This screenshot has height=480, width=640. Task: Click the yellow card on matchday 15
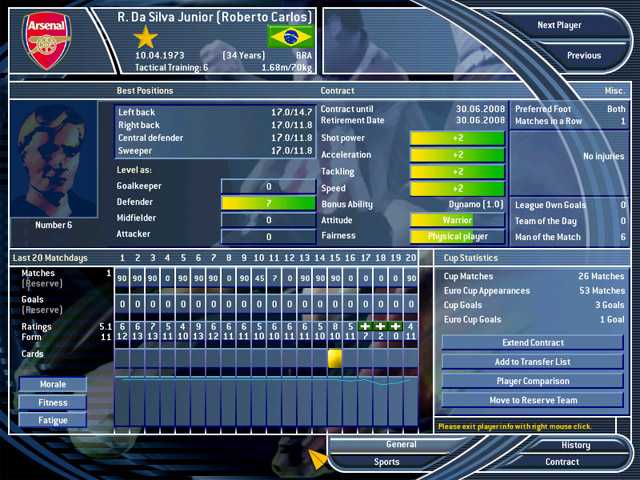tap(335, 357)
